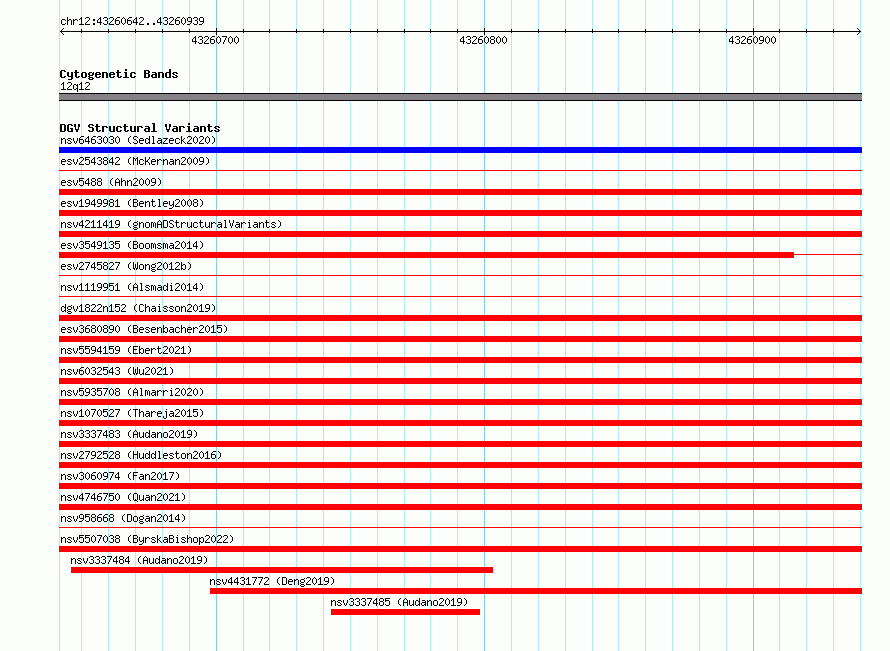Image resolution: width=890 pixels, height=651 pixels.
Task: Click the left arrow of the ruler
Action: 62,31
